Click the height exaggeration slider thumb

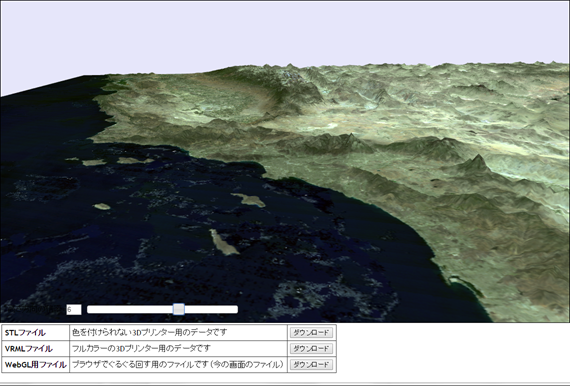click(x=178, y=309)
